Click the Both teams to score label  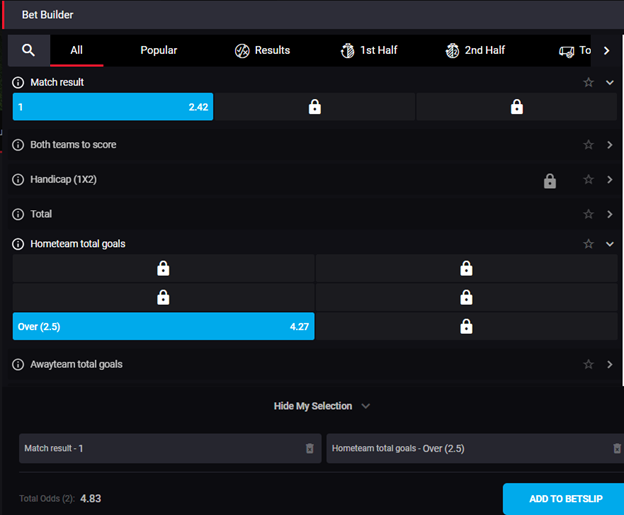[73, 145]
